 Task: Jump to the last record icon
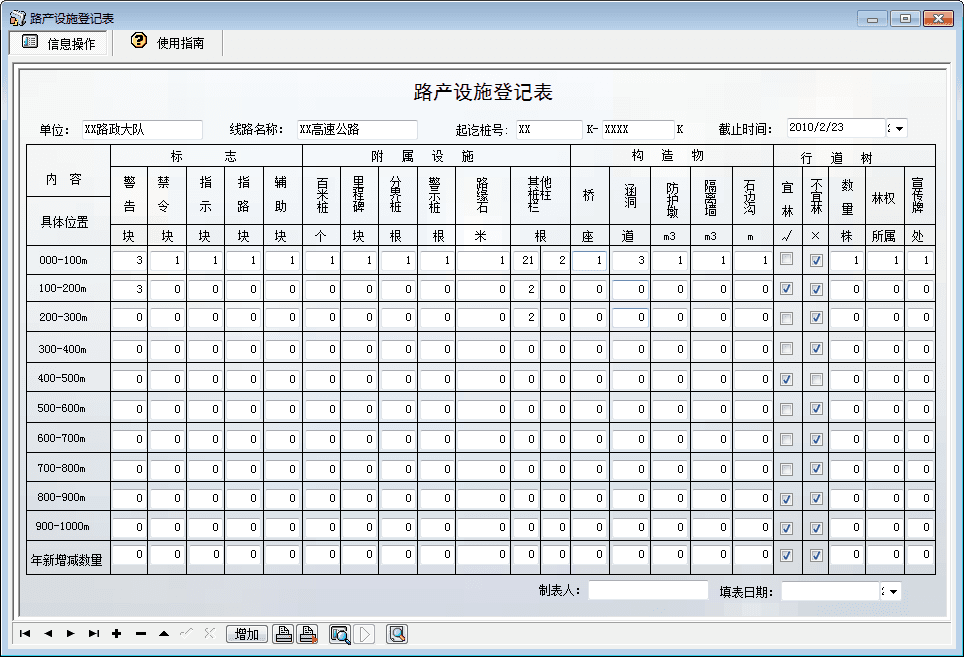(92, 633)
